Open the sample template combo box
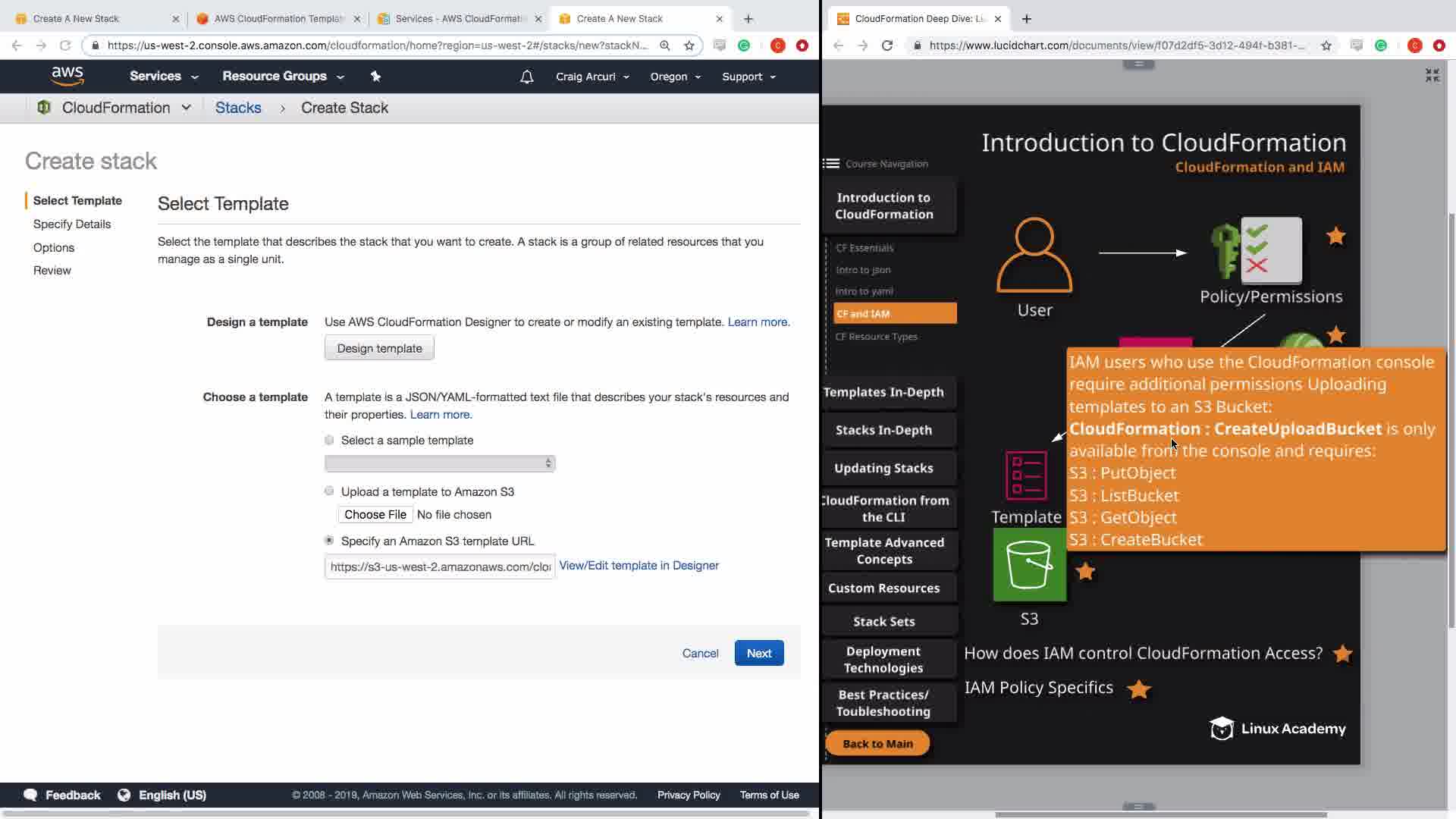Viewport: 1456px width, 819px height. [x=439, y=463]
